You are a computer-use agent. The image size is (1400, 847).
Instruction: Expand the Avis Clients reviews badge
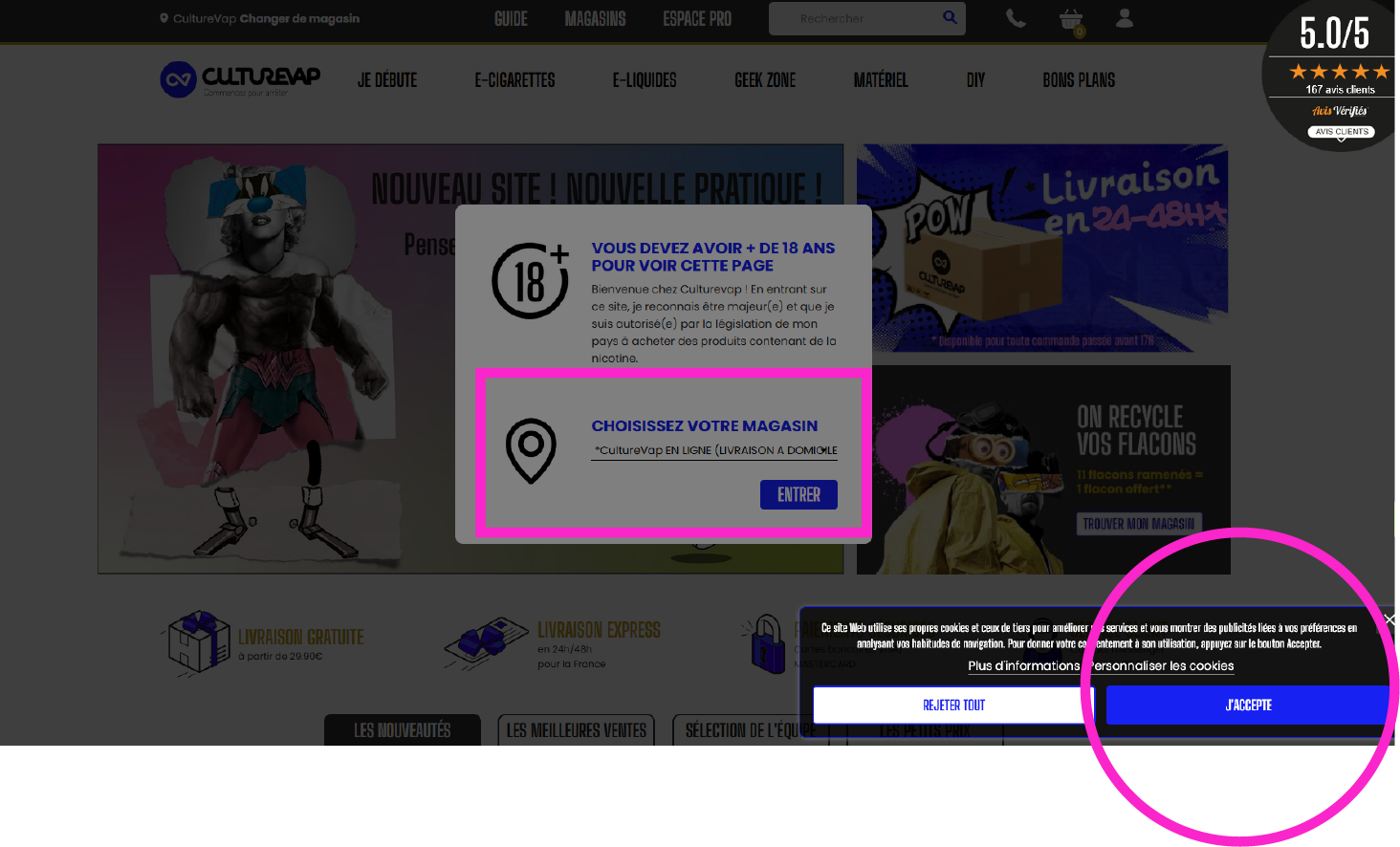pyautogui.click(x=1341, y=132)
